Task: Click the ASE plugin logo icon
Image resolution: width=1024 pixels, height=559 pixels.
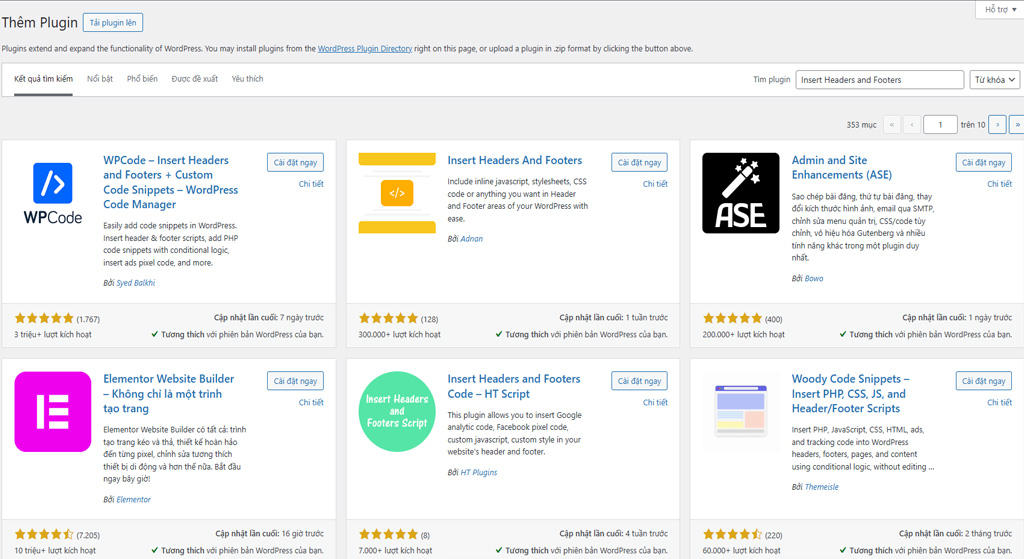Action: (x=741, y=193)
